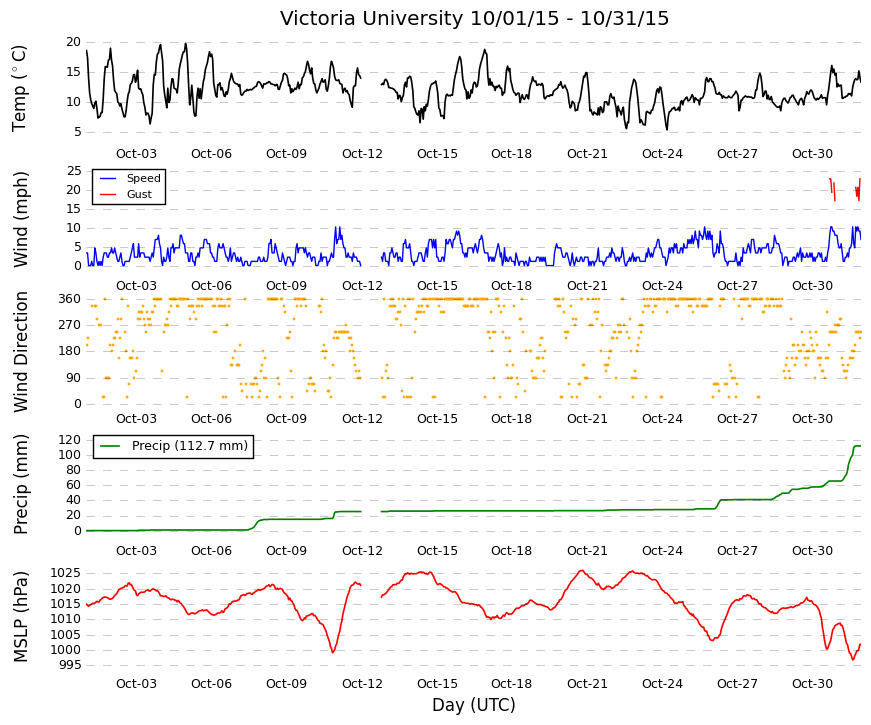Click the Wind (mph) axis label
The width and height of the screenshot is (871, 725).
tap(20, 219)
